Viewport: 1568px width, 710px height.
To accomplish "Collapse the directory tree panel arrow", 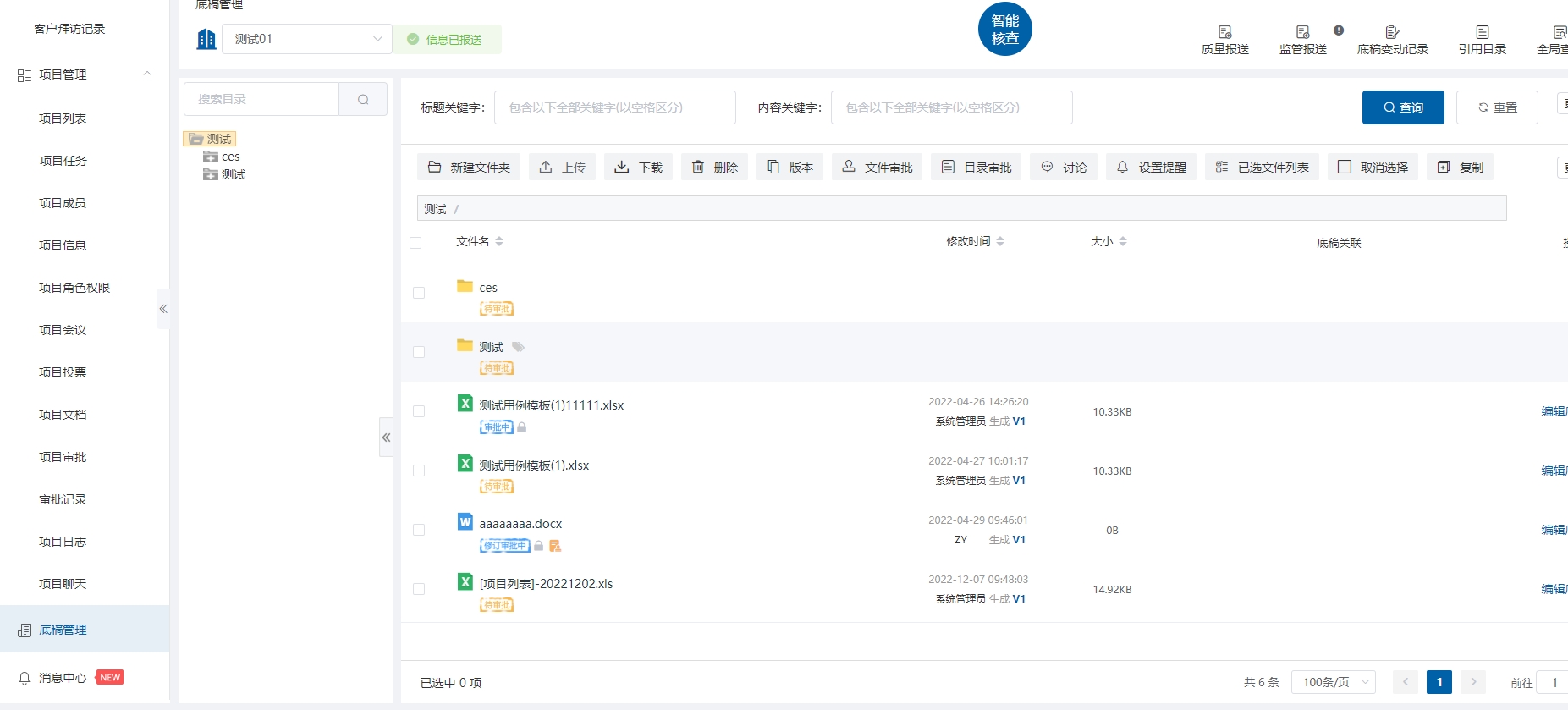I will pos(386,438).
